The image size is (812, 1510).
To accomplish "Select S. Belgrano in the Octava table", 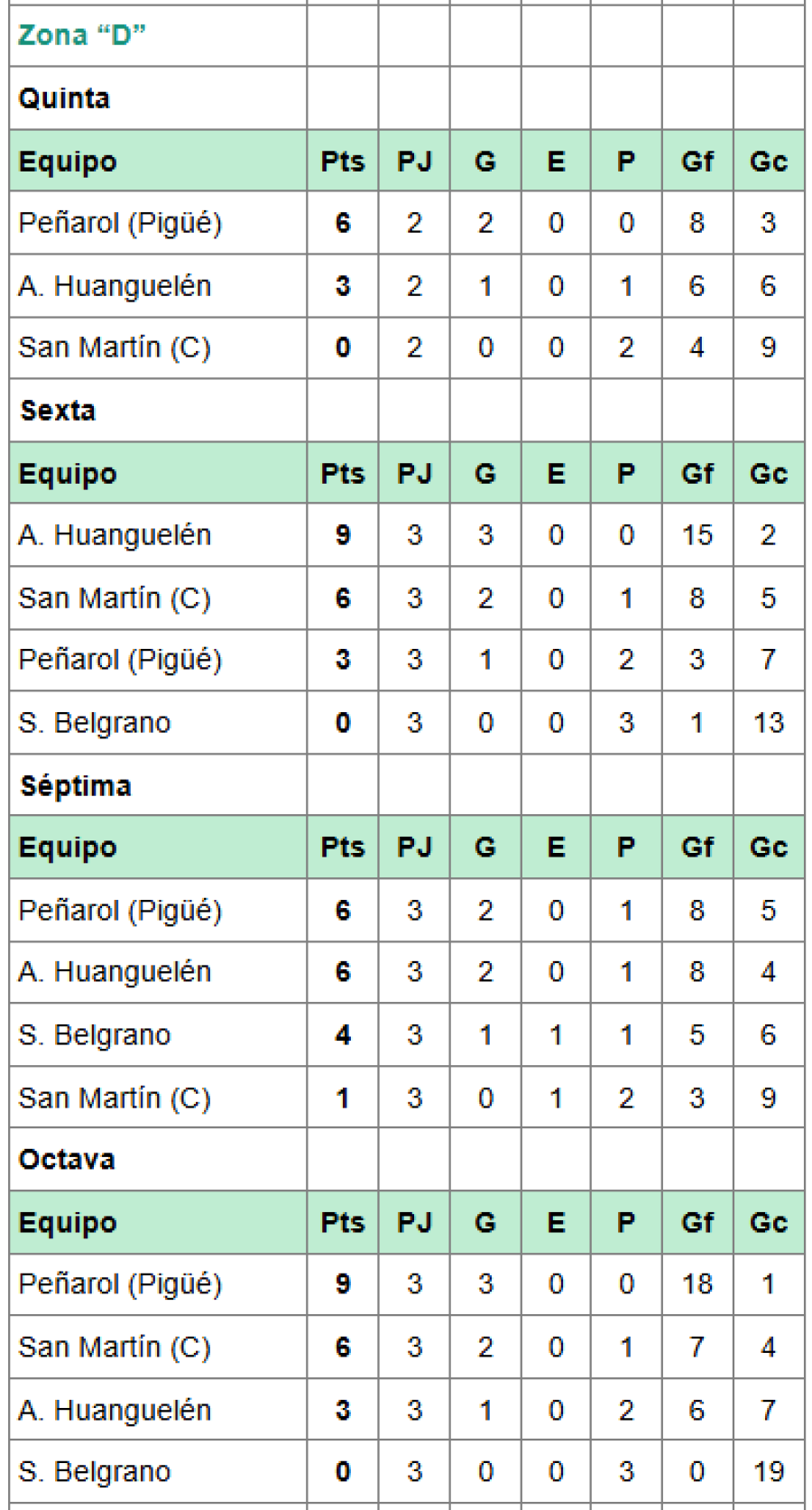I will pos(95,1472).
